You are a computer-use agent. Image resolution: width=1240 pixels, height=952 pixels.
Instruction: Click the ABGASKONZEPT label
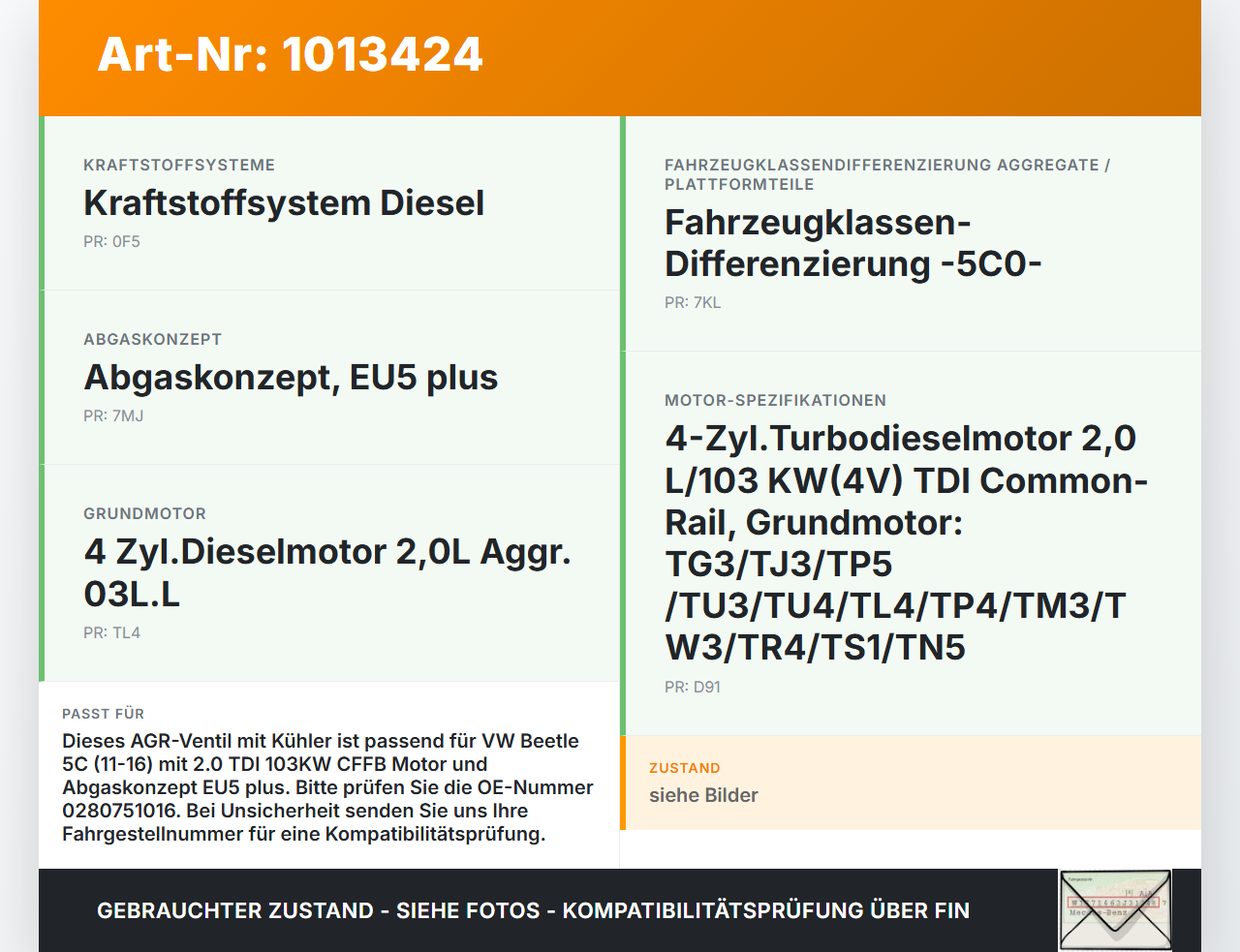[152, 339]
